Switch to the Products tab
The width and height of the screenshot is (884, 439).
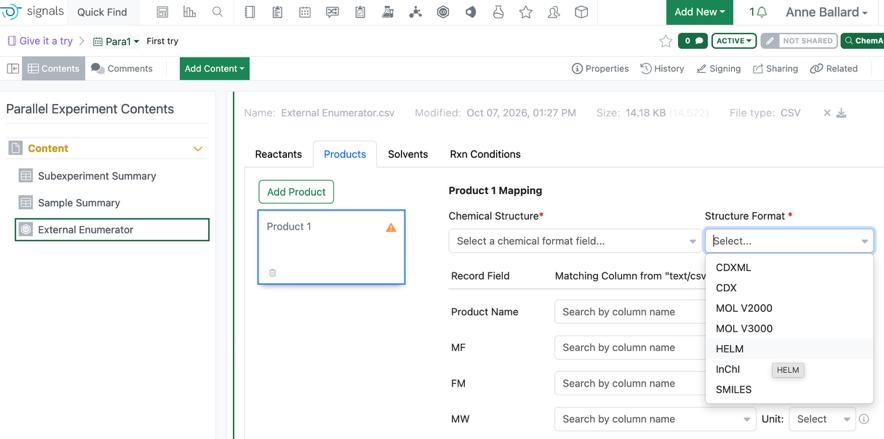pyautogui.click(x=345, y=154)
